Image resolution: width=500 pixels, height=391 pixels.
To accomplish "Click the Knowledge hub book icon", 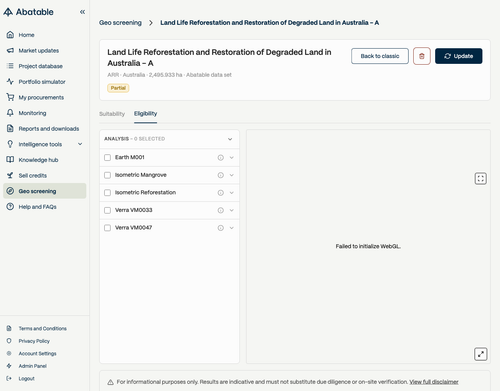I will [10, 160].
